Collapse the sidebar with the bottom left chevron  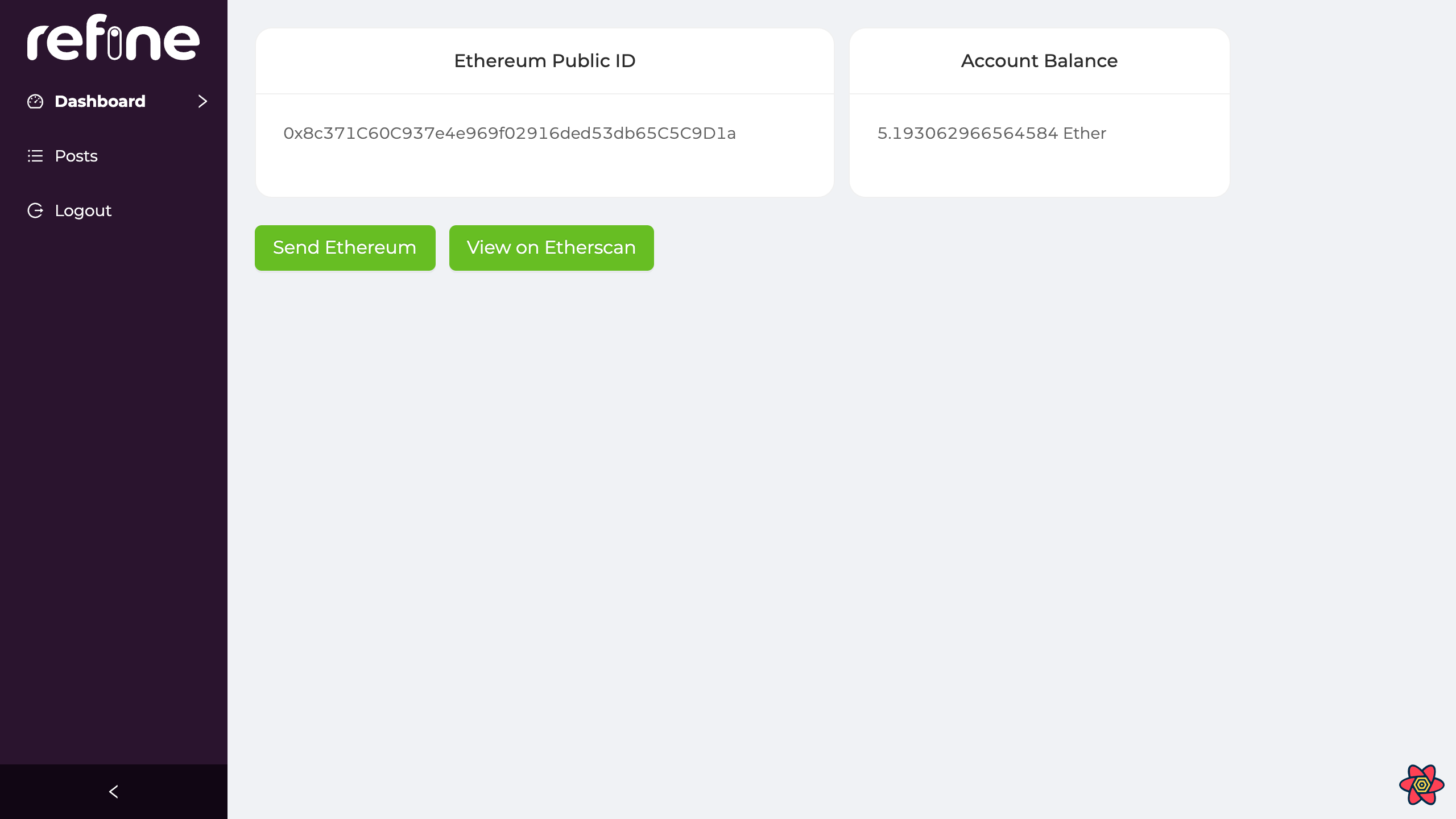point(114,792)
